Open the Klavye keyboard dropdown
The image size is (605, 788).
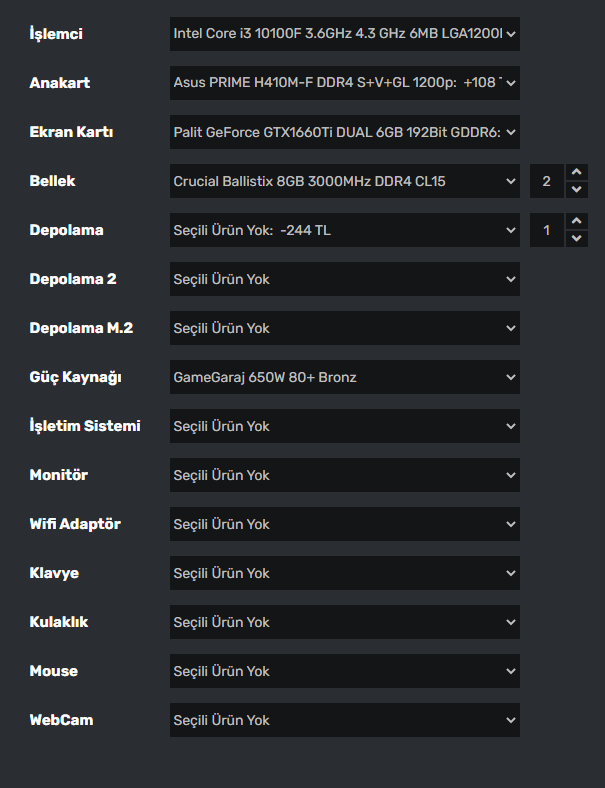pyautogui.click(x=344, y=573)
